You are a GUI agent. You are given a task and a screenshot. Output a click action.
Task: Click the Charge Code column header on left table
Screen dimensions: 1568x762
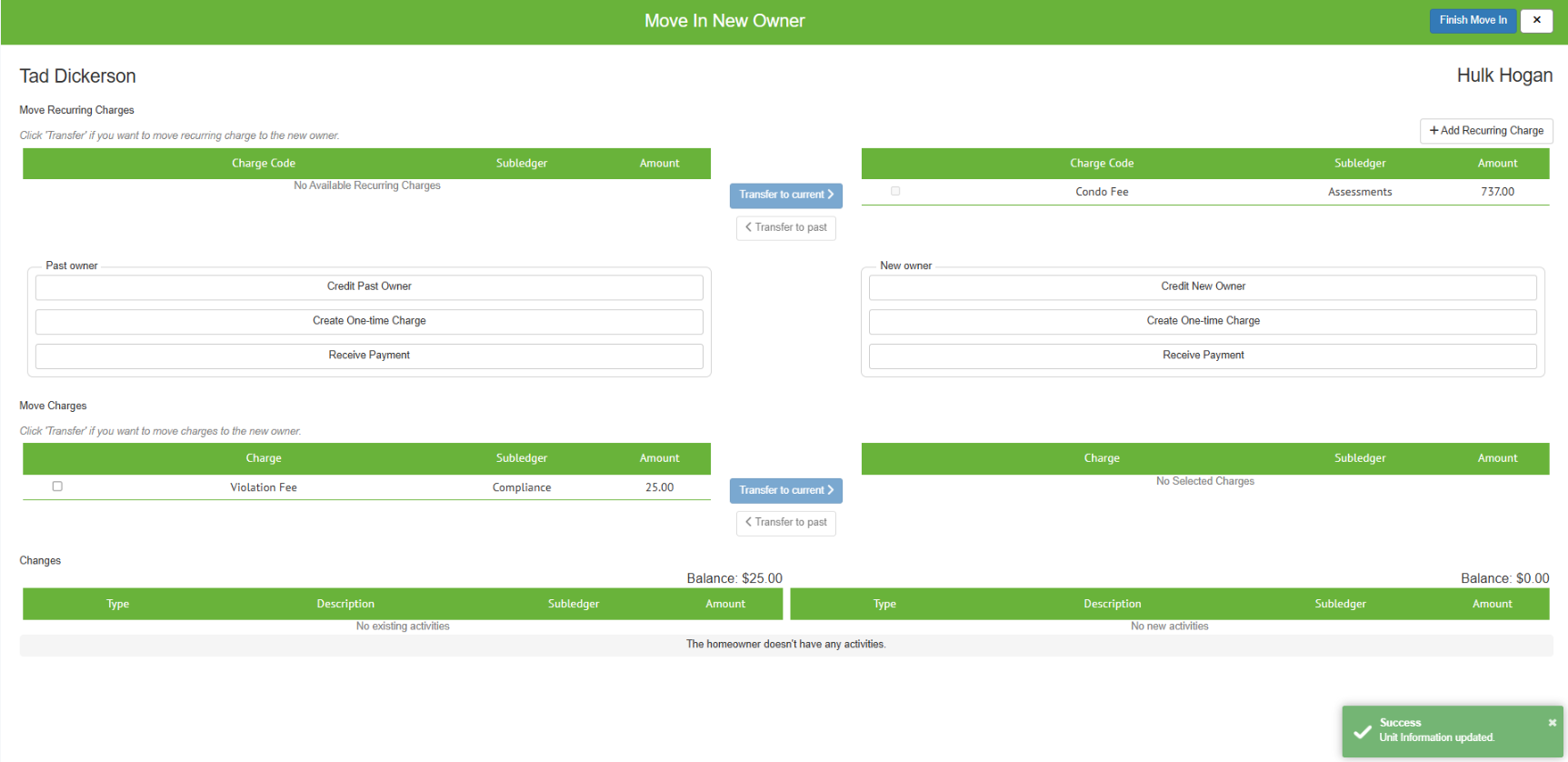click(x=264, y=164)
